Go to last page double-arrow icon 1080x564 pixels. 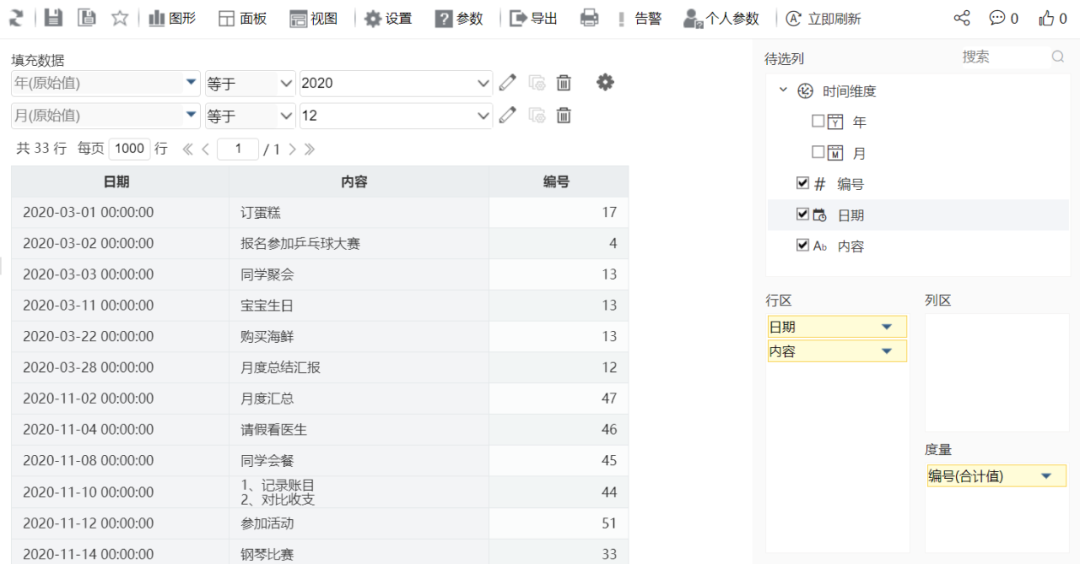(310, 149)
